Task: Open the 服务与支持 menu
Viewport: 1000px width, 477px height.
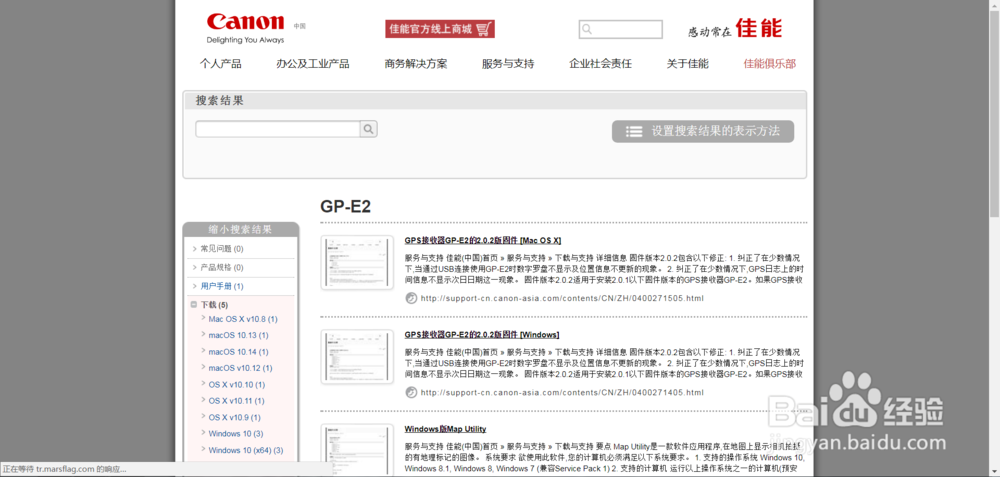Action: pyautogui.click(x=508, y=64)
